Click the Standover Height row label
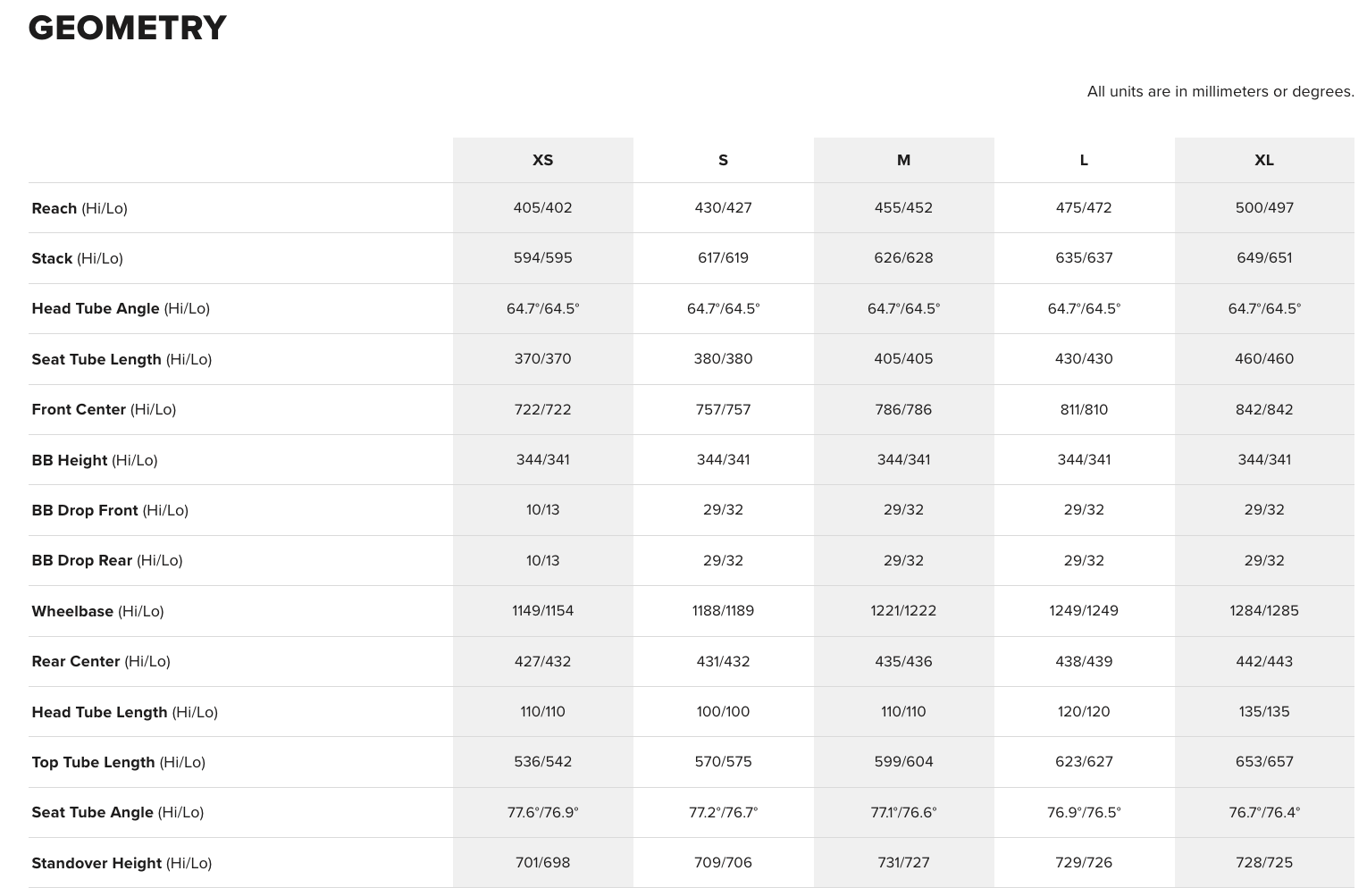 coord(122,863)
